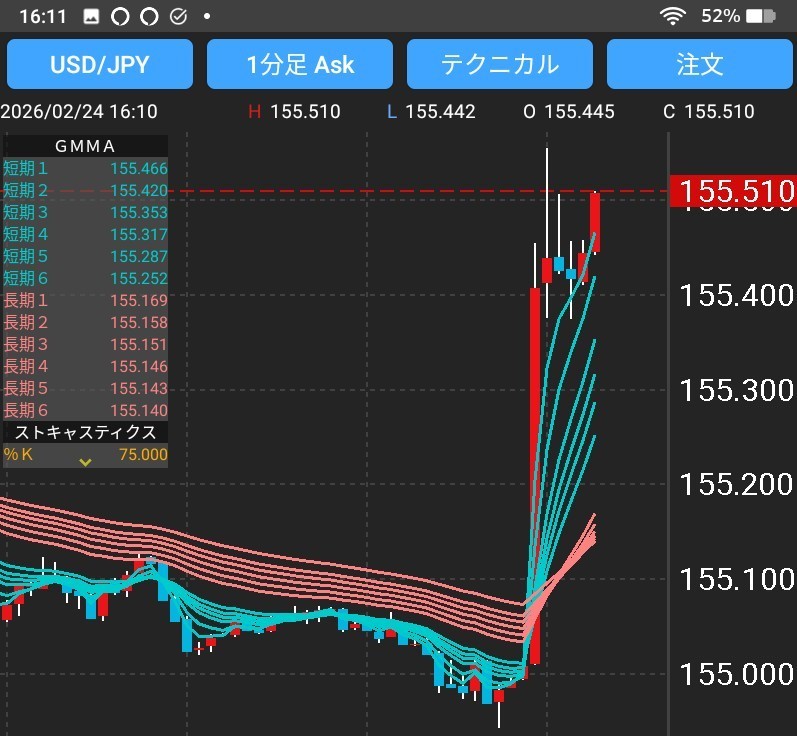Tap the battery icon in status bar
Screen dimensions: 797x736
(761, 16)
